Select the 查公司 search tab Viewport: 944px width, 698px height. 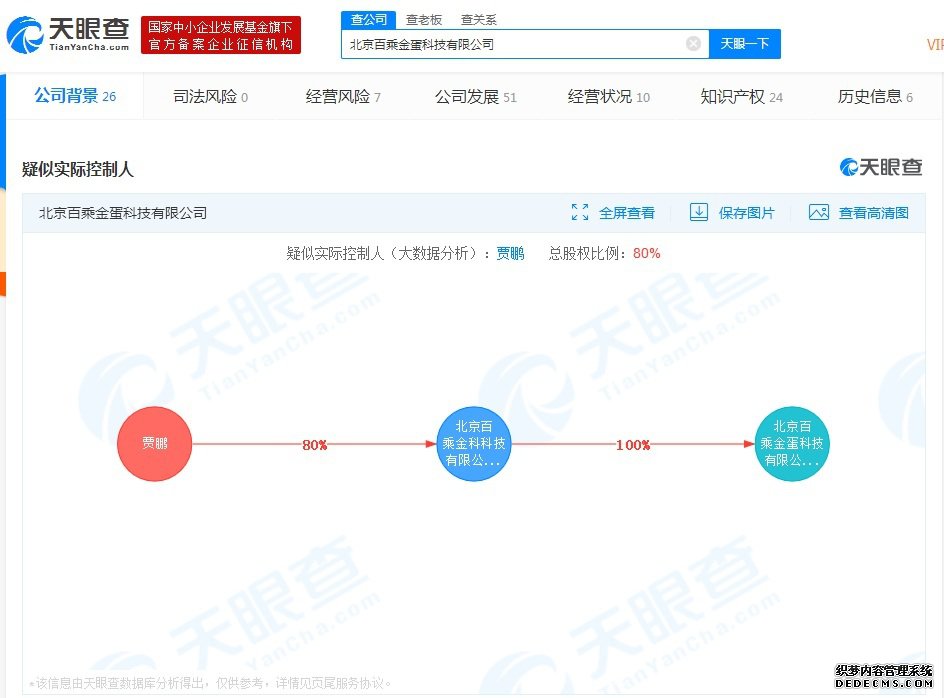point(368,20)
